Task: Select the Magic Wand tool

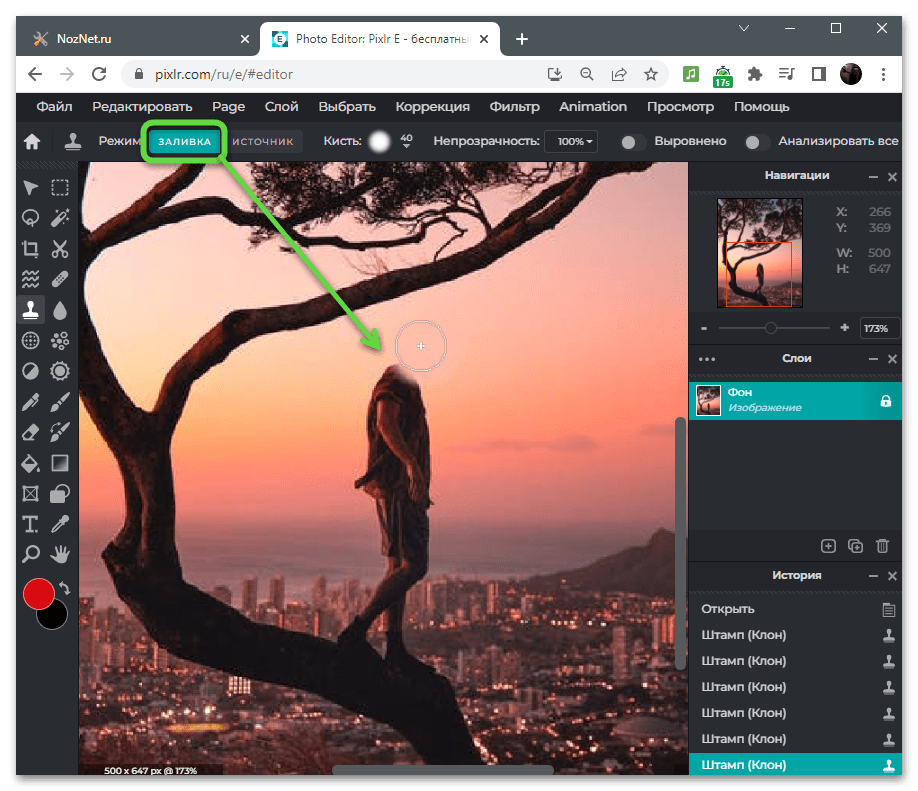Action: point(60,217)
